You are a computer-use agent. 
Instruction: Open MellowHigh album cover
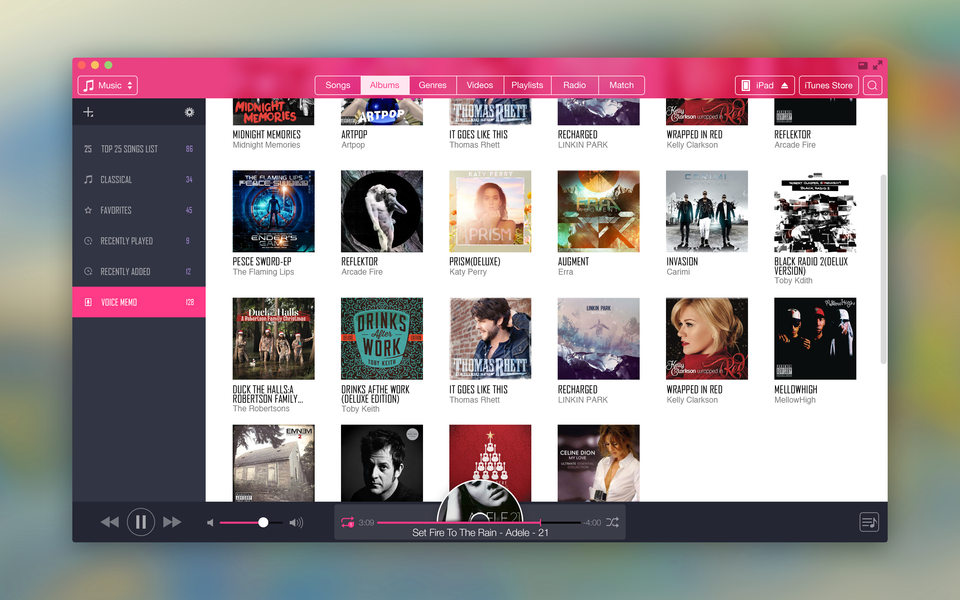[816, 339]
